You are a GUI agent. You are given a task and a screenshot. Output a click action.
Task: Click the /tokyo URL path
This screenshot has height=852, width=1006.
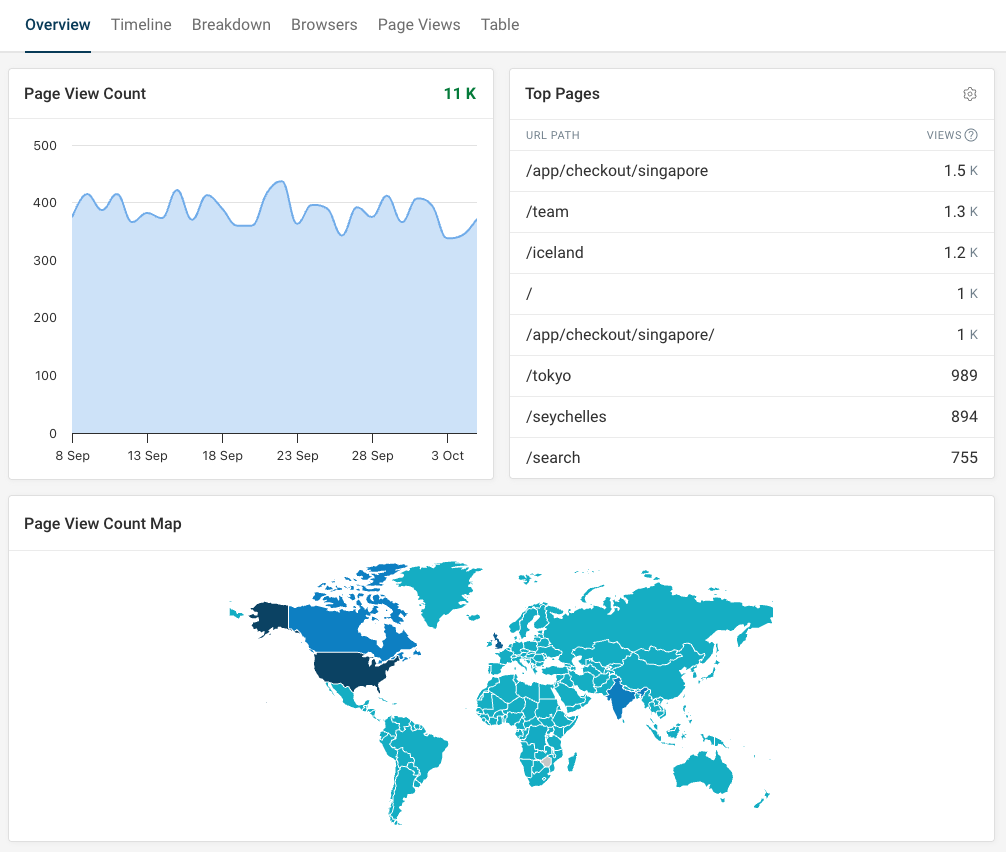(549, 376)
